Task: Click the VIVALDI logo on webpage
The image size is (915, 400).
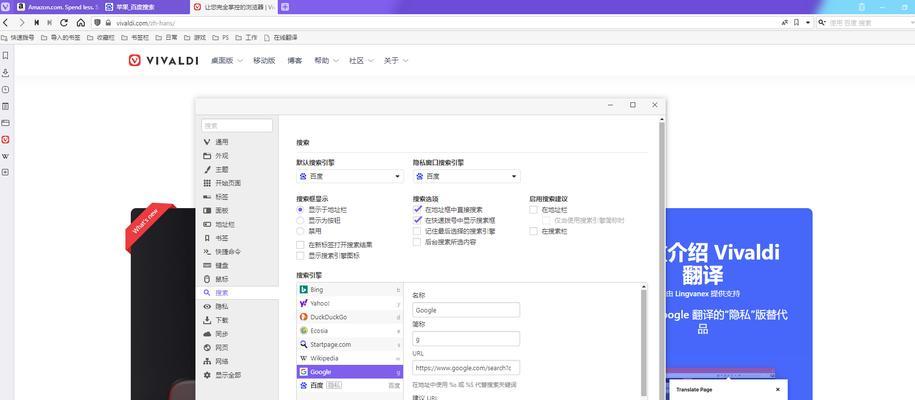Action: [163, 60]
